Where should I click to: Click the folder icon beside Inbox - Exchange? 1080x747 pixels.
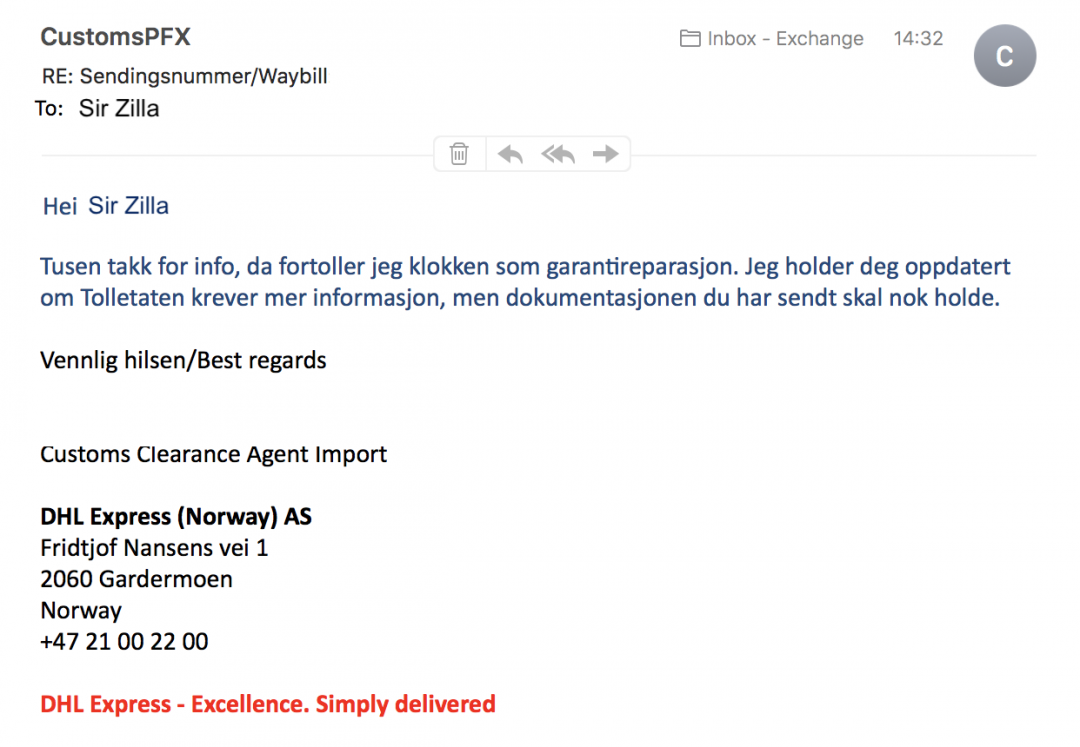(690, 39)
